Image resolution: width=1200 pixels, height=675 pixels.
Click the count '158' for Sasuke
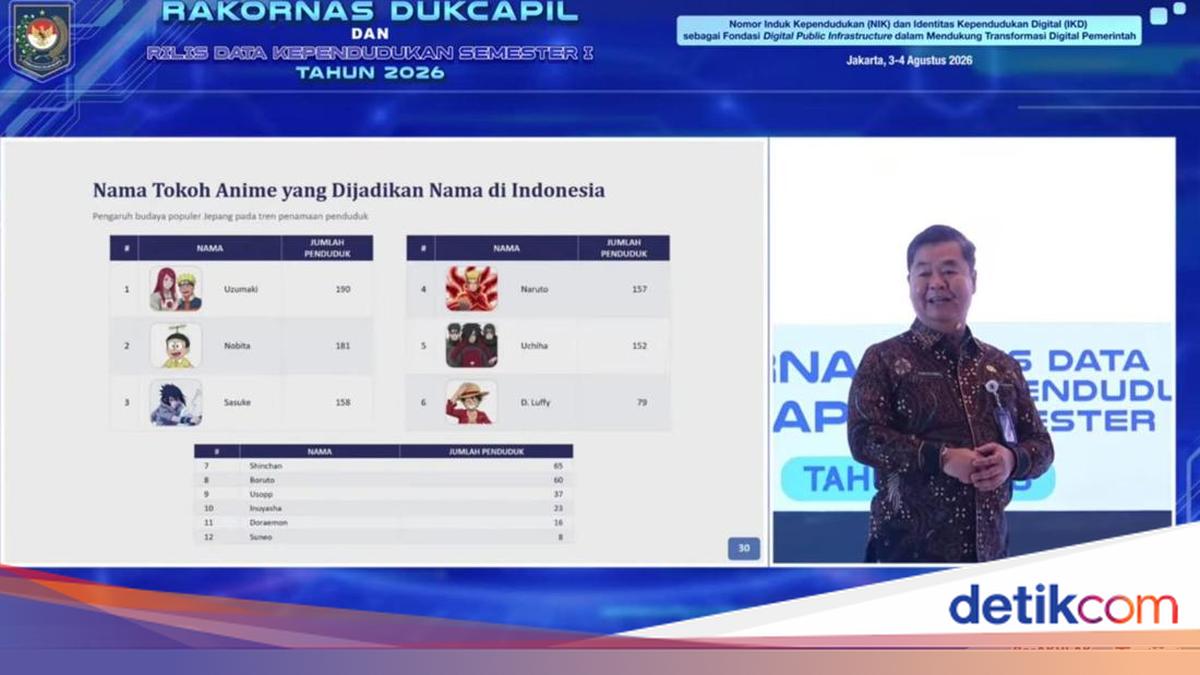343,403
